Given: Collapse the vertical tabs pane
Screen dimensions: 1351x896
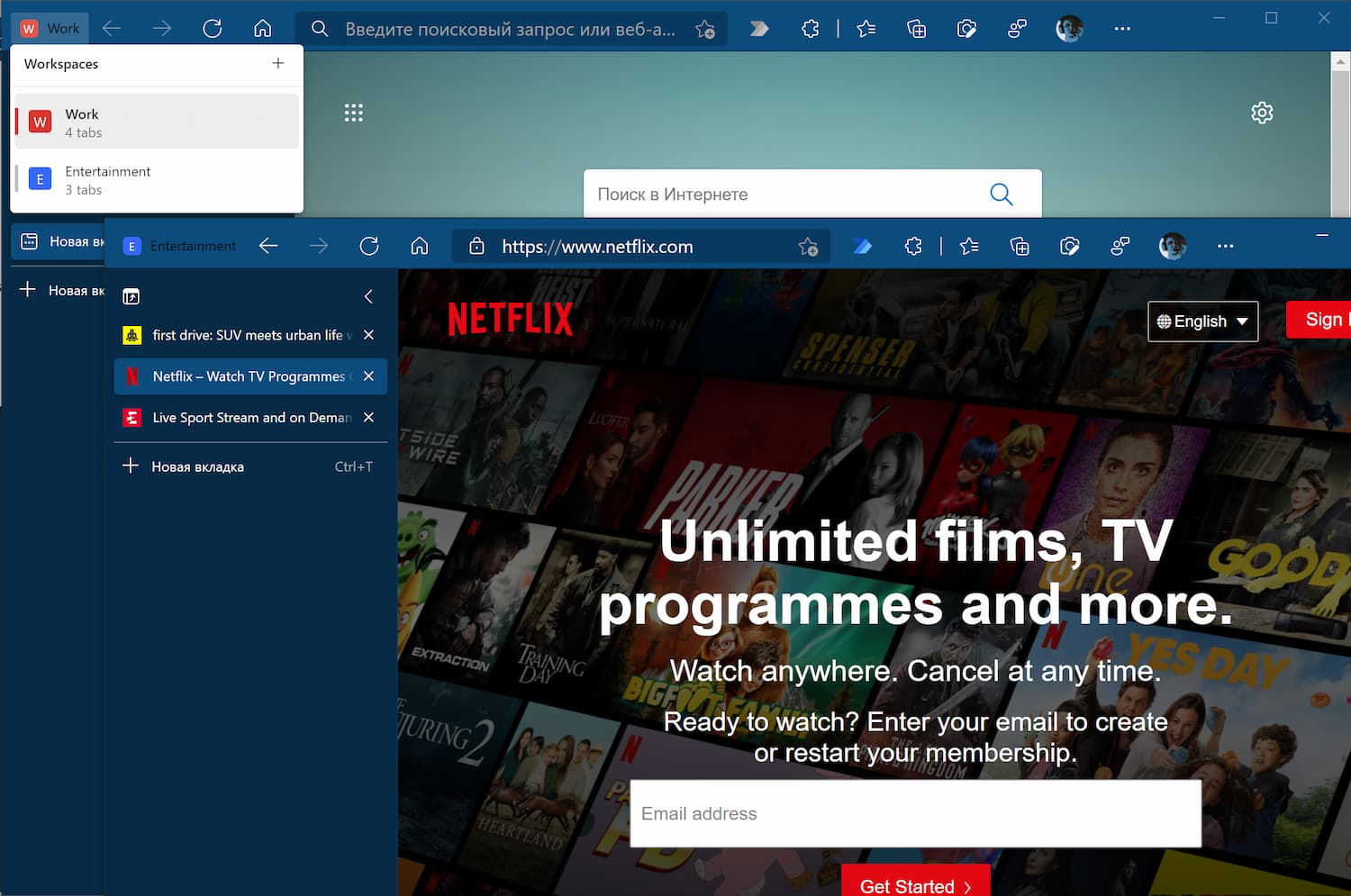Looking at the screenshot, I should coord(368,296).
